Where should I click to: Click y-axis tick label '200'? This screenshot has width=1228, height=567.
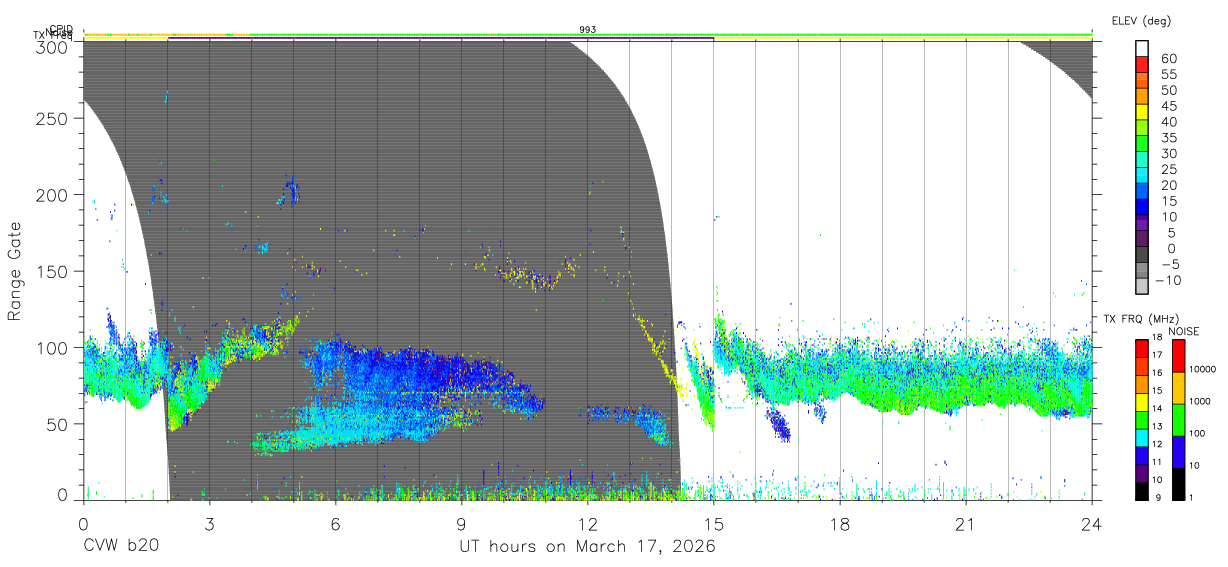tap(53, 195)
